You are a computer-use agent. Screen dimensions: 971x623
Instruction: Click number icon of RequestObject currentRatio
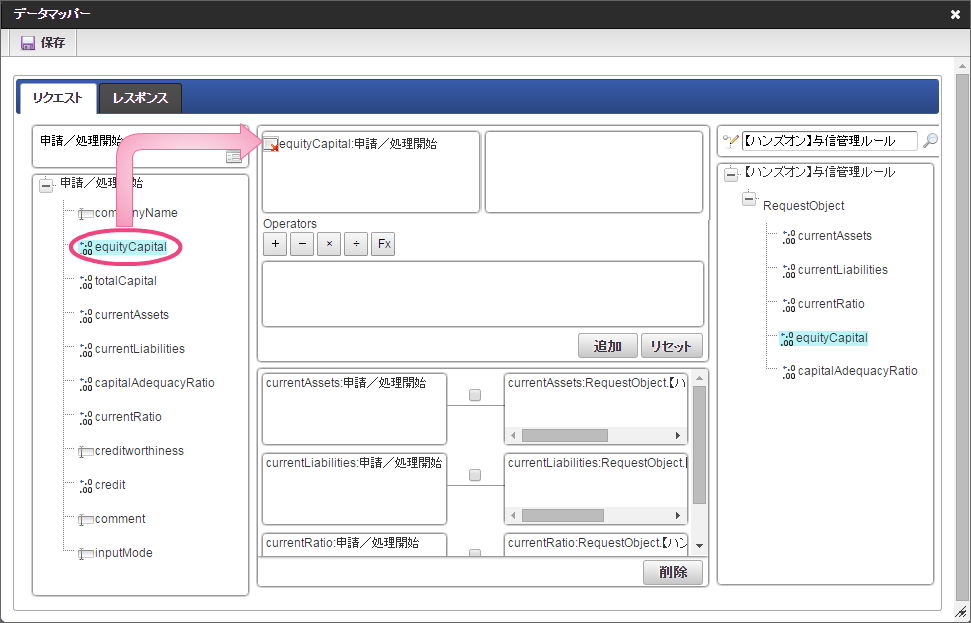click(x=789, y=305)
